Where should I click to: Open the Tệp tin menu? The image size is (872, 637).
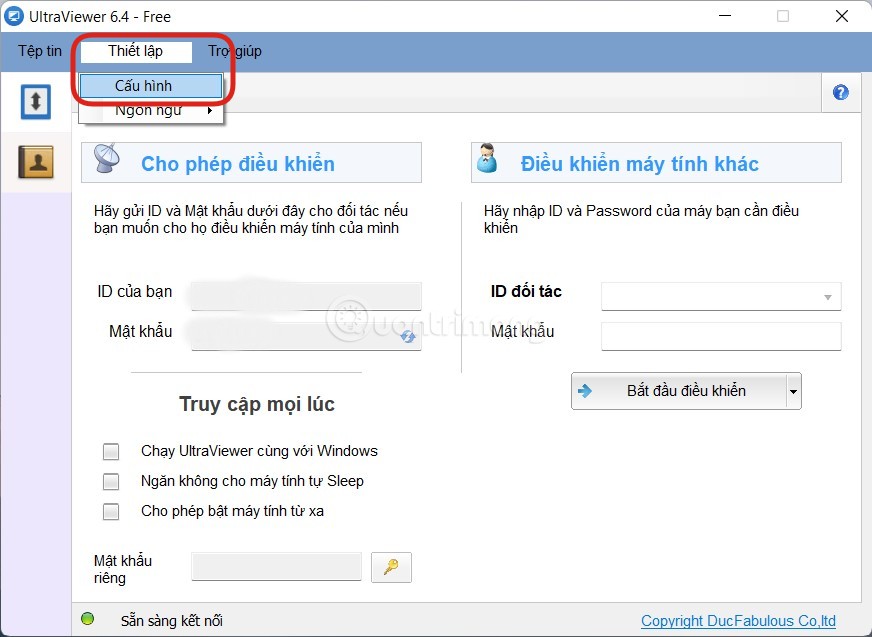[x=39, y=51]
